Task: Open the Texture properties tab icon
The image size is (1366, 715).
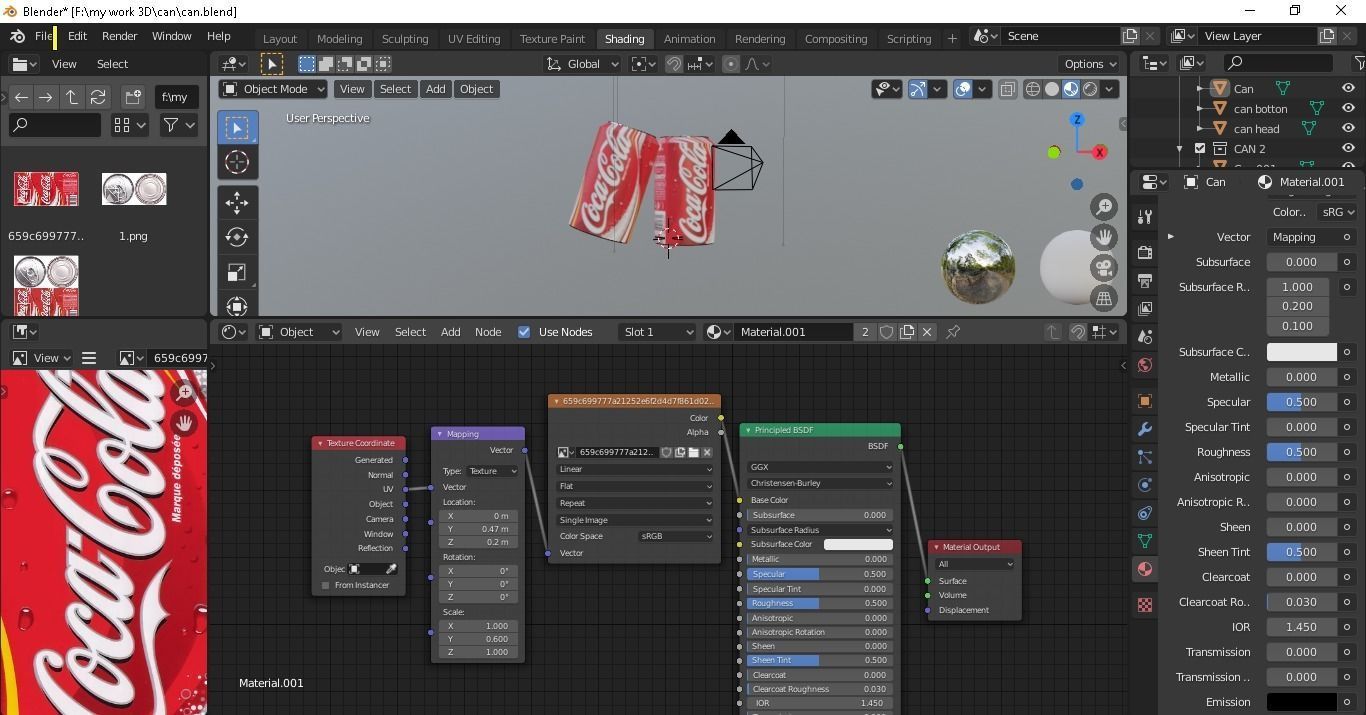Action: 1145,605
